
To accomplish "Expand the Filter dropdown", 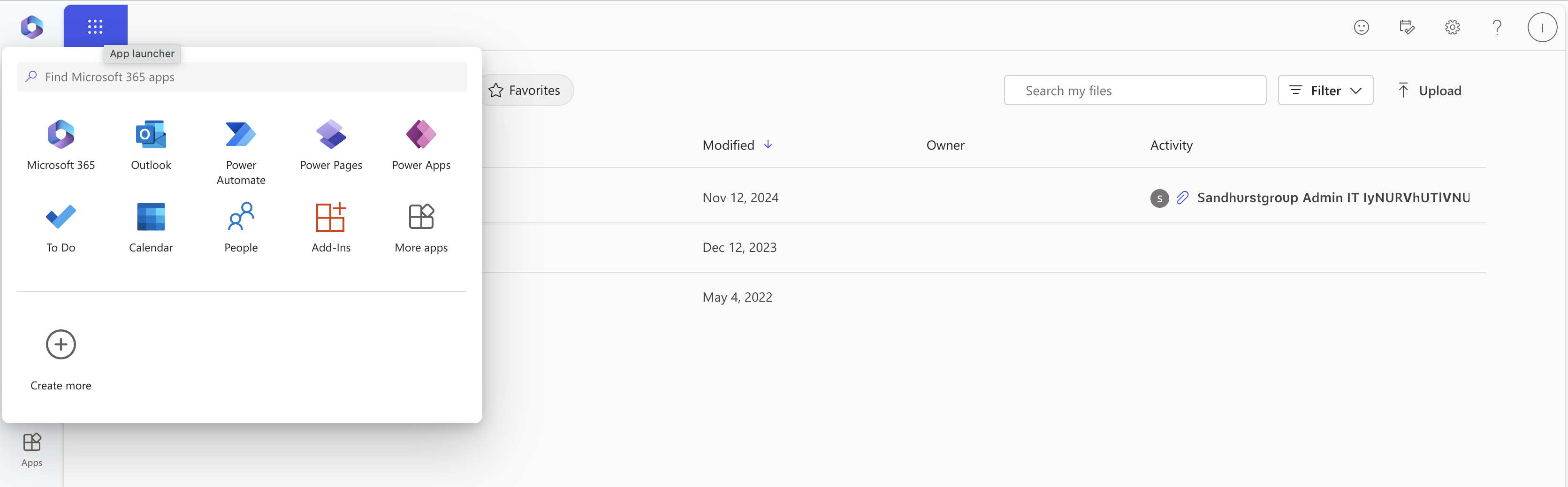I will 1325,91.
